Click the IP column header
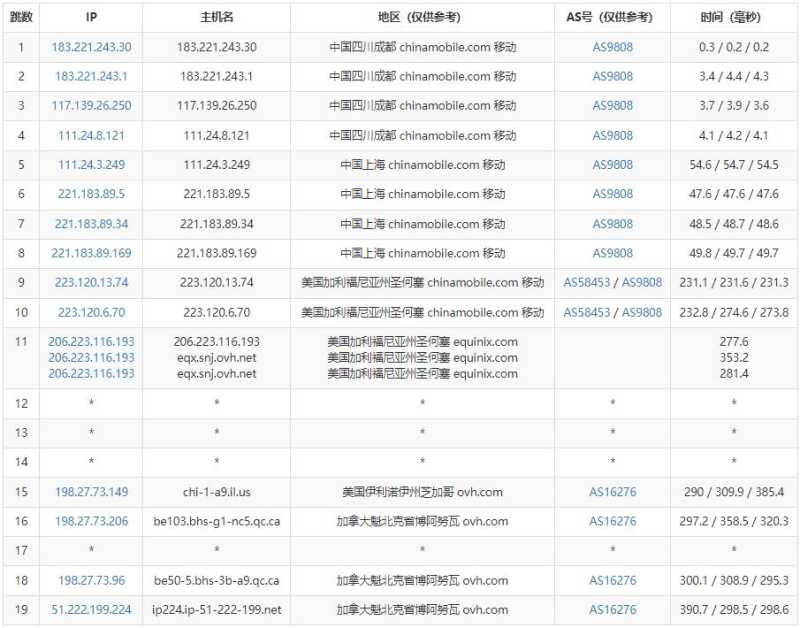The image size is (800, 628). [x=91, y=17]
